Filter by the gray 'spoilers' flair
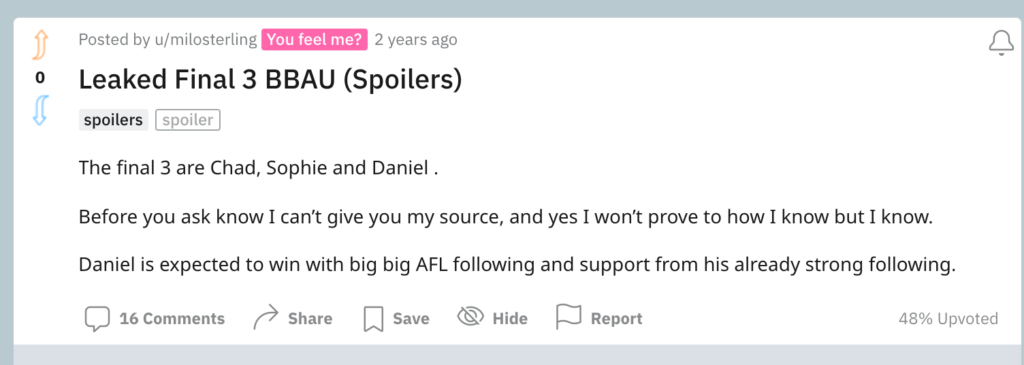 114,120
